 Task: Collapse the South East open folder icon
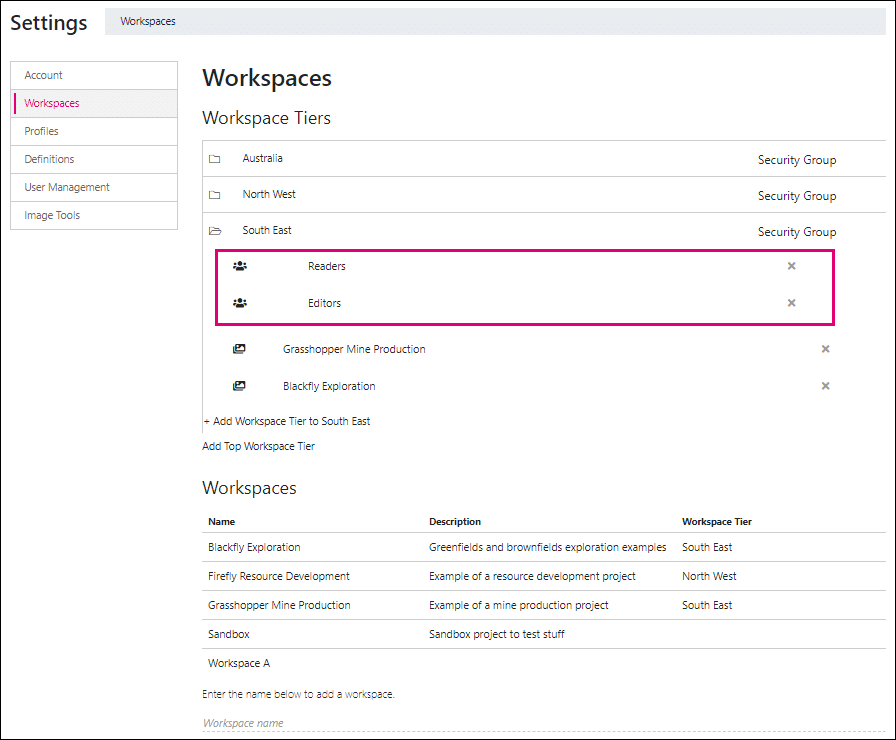[x=215, y=231]
